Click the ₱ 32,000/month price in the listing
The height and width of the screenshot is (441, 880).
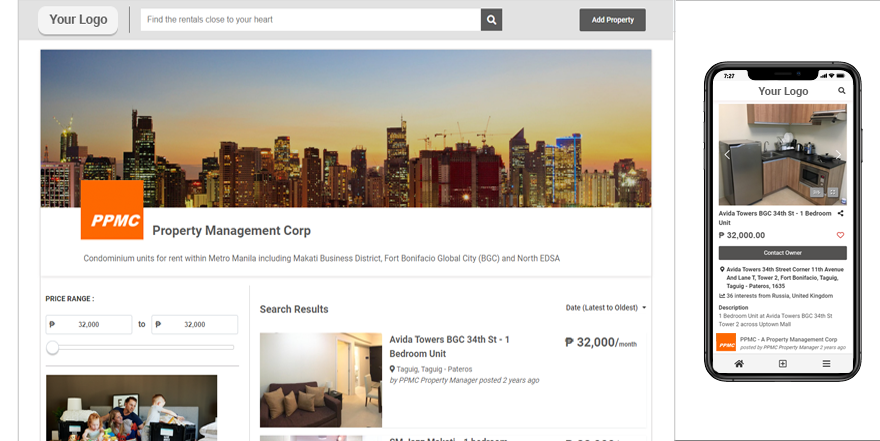[601, 342]
